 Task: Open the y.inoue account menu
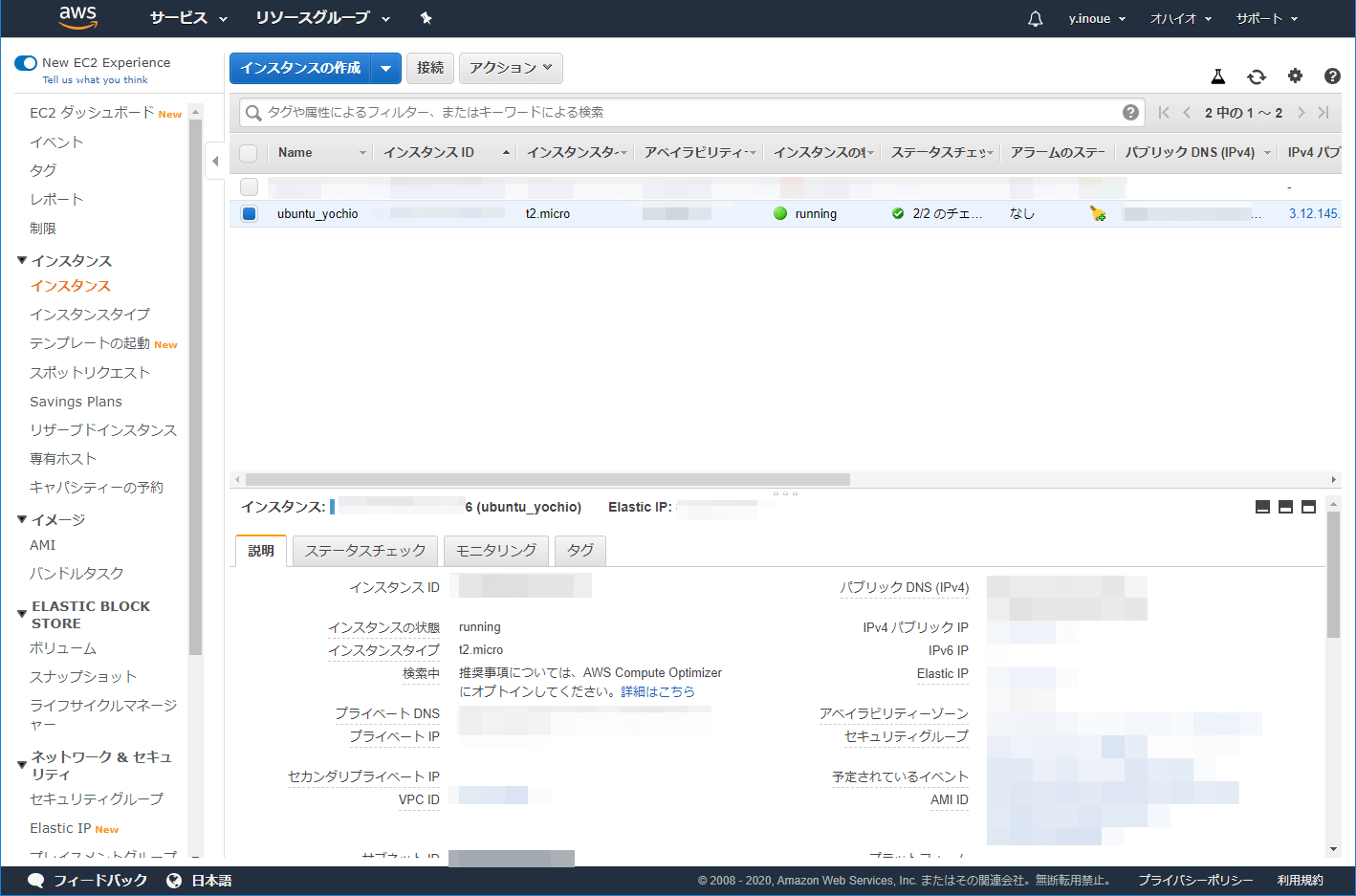click(1097, 18)
